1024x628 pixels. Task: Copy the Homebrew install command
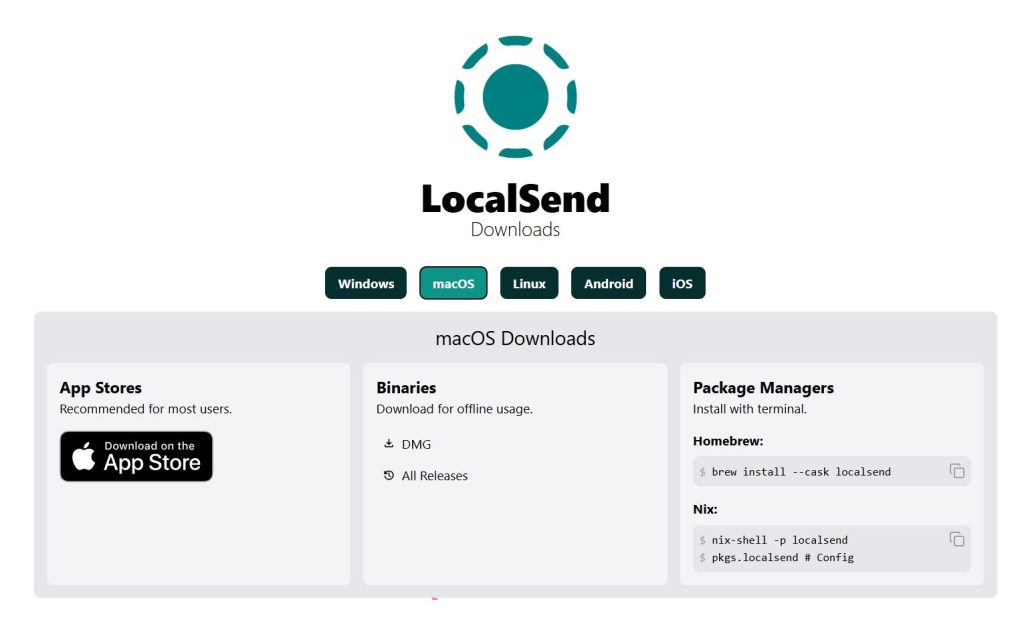click(956, 471)
